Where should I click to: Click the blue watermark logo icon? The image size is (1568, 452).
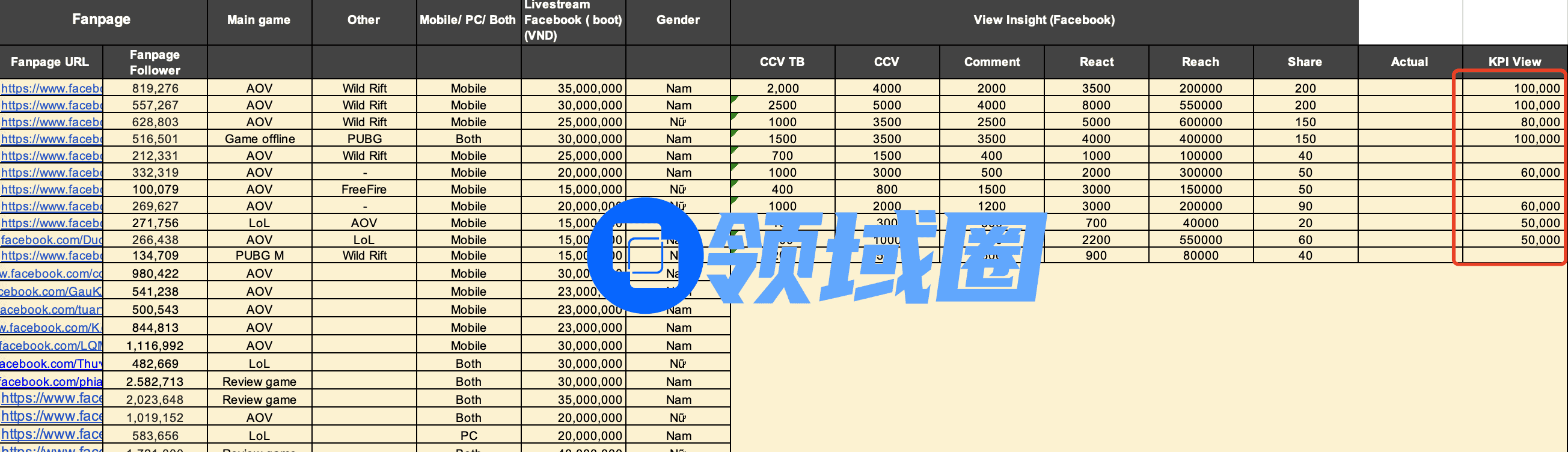click(645, 255)
